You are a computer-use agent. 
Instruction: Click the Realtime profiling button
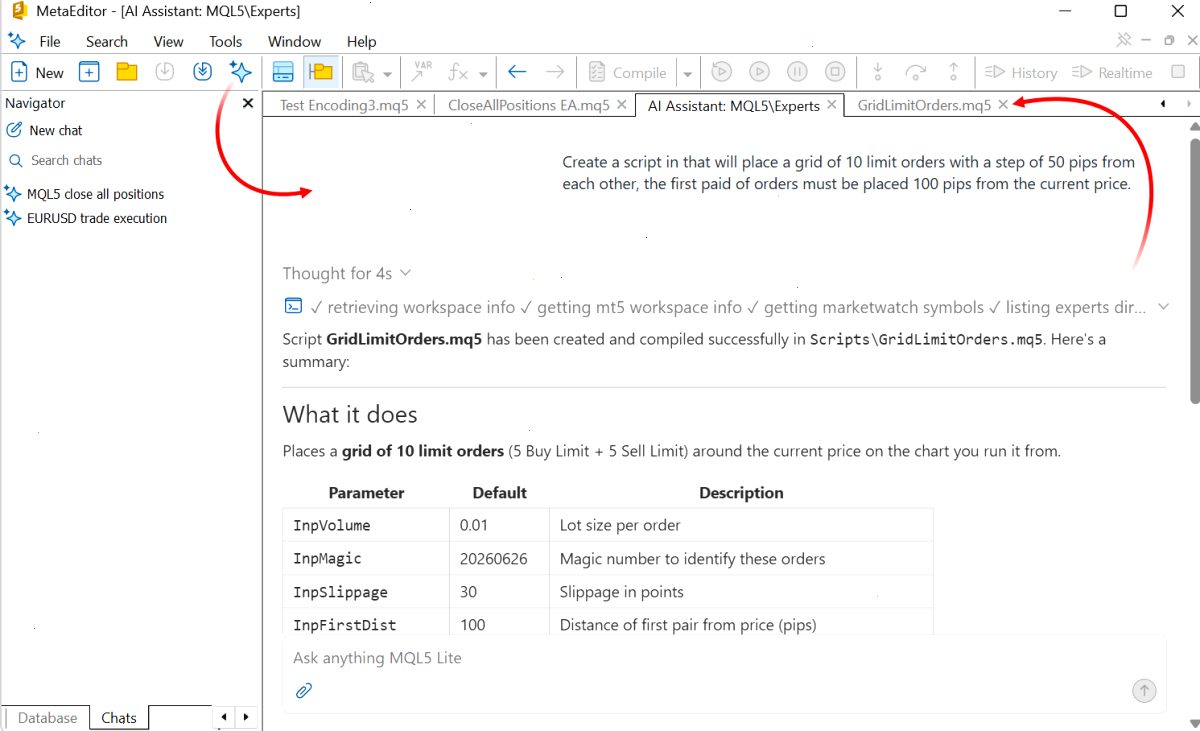[1112, 72]
